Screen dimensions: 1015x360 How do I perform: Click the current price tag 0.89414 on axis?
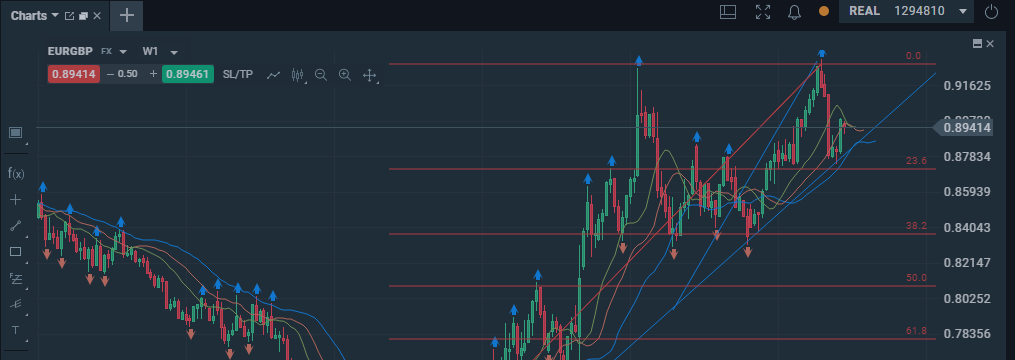pyautogui.click(x=963, y=128)
